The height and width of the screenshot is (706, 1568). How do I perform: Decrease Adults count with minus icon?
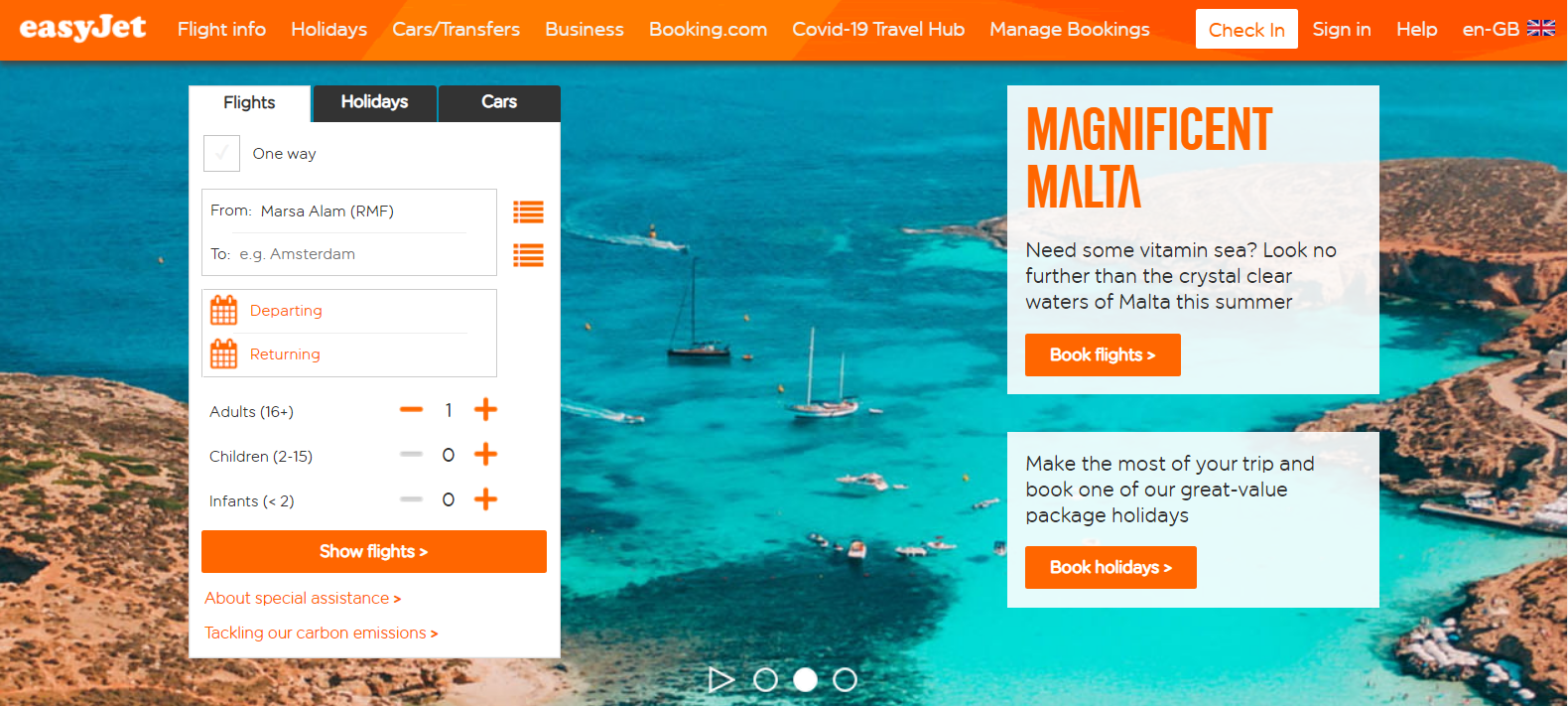(x=411, y=410)
